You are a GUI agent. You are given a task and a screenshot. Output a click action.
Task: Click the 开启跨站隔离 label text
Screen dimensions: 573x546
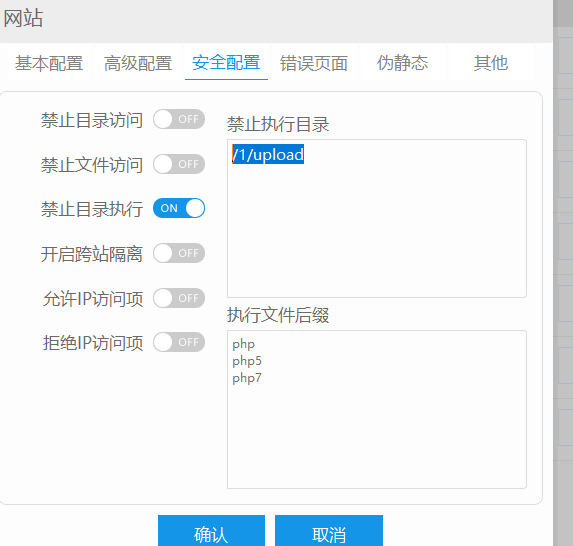92,254
